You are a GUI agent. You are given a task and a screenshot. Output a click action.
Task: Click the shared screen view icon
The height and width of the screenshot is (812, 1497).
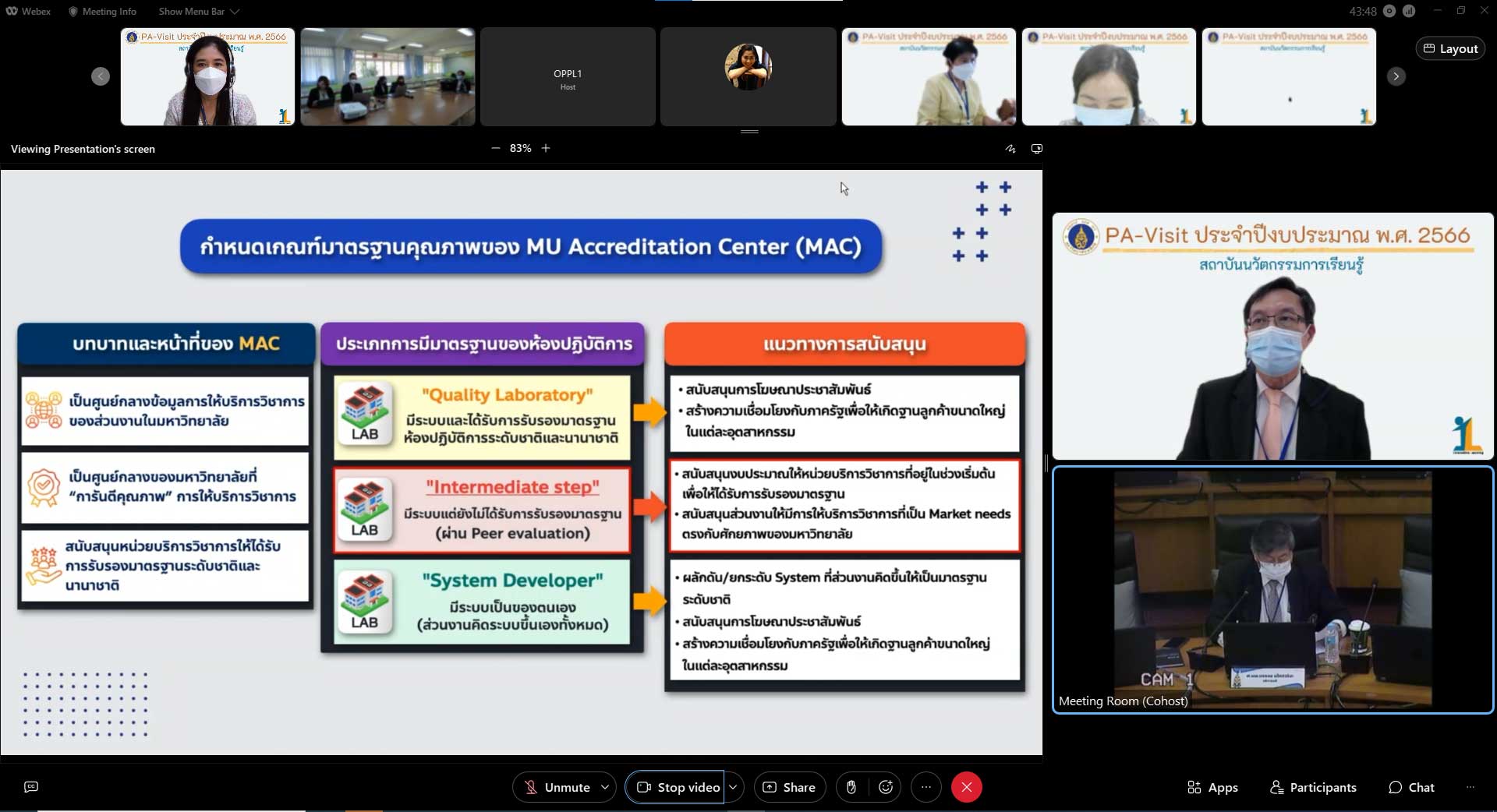(x=1037, y=149)
